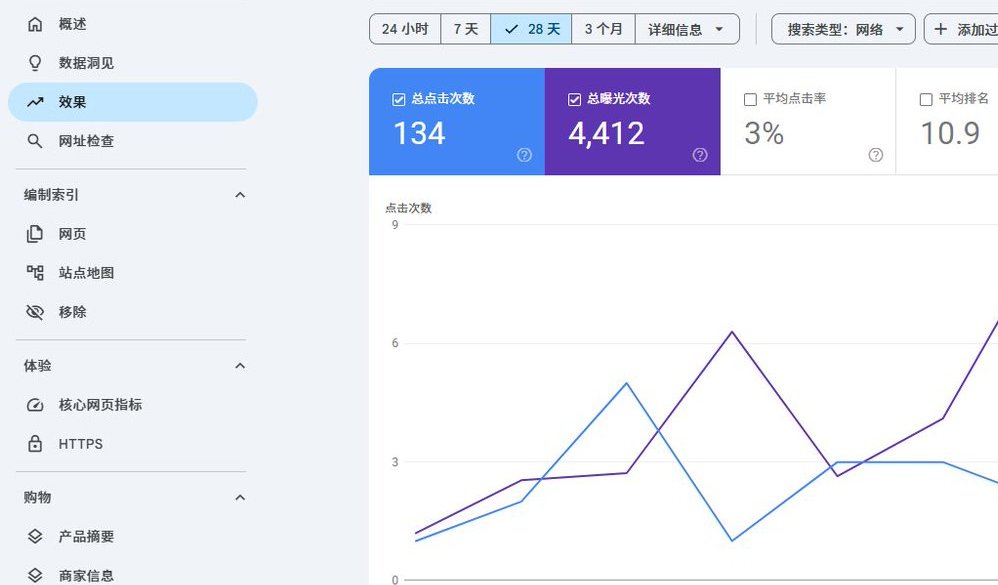
Task: Open the 详细信息 date dropdown
Action: pos(687,29)
